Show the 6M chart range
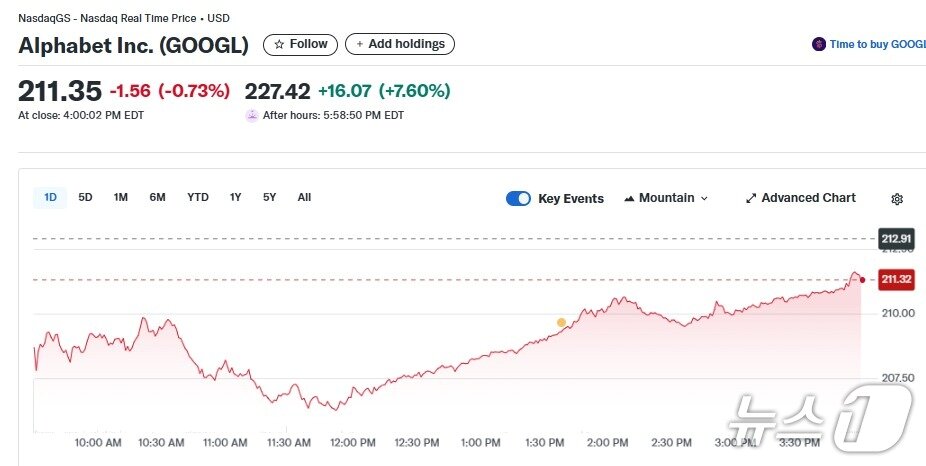Image resolution: width=926 pixels, height=466 pixels. [157, 198]
